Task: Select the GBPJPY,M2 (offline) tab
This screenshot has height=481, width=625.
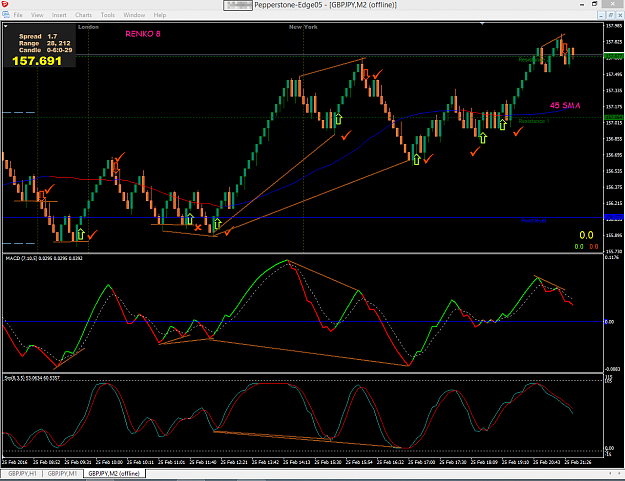Action: pos(114,473)
